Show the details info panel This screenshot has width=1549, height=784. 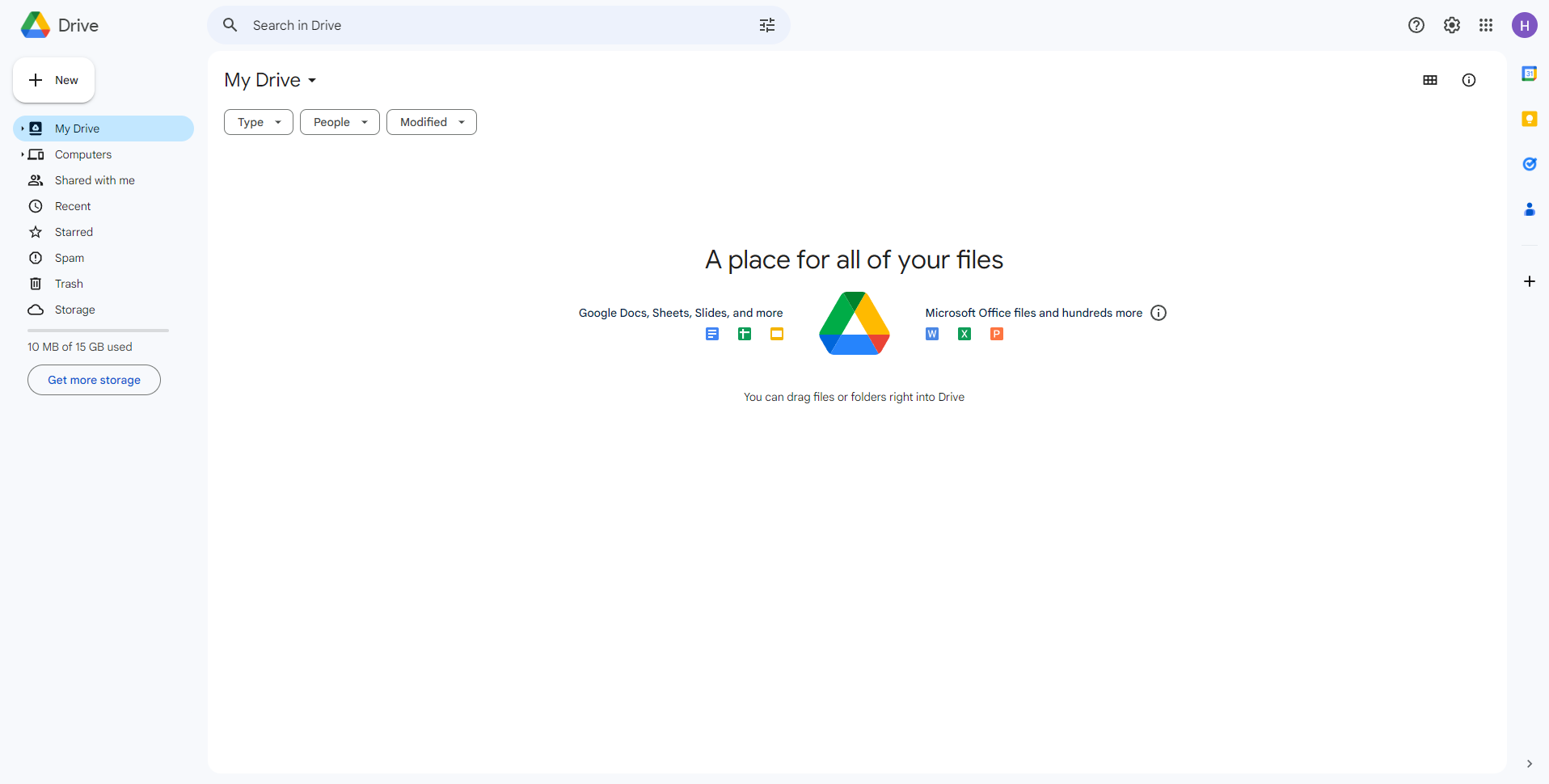1469,80
